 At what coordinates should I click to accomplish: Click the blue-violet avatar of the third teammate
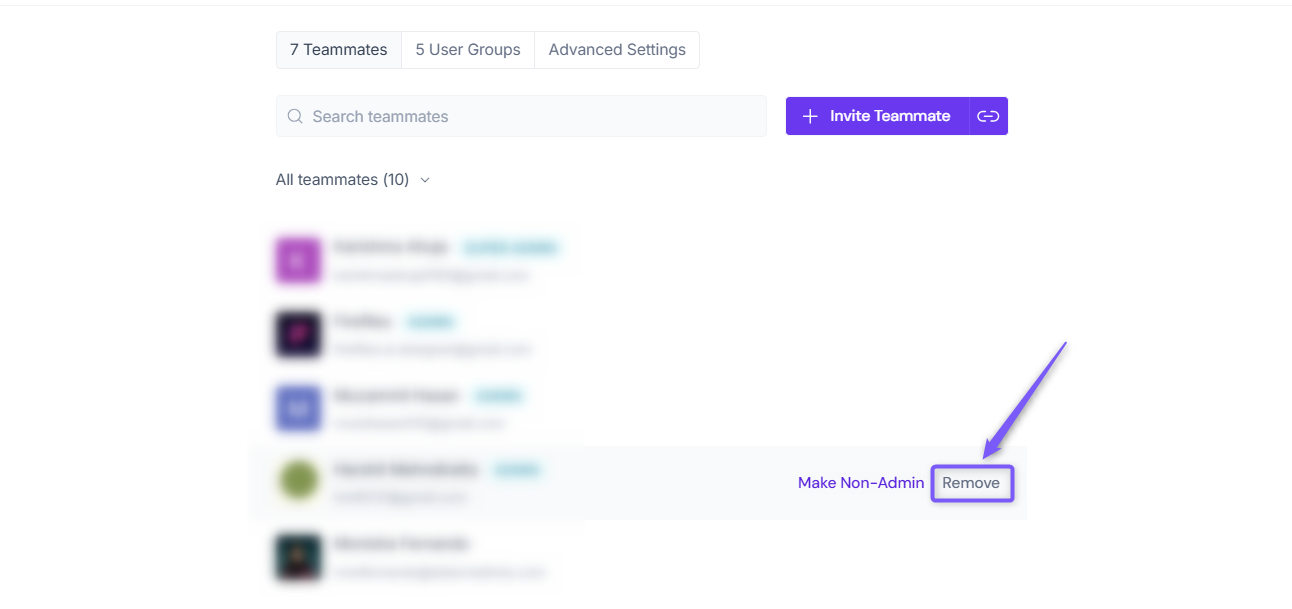tap(298, 408)
